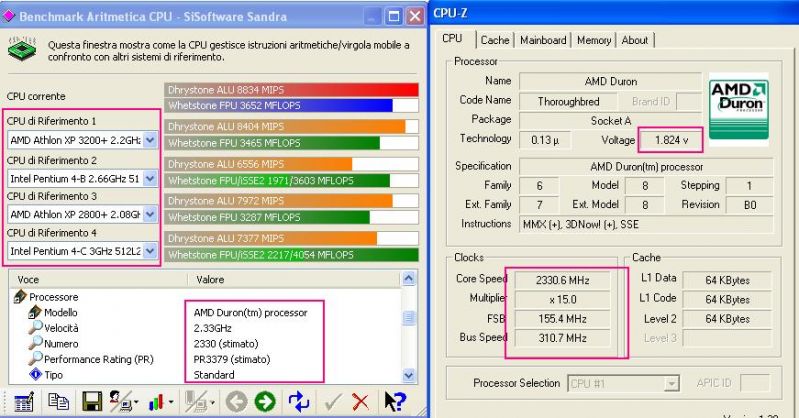
Task: Click the grey checkmark icon
Action: click(332, 402)
